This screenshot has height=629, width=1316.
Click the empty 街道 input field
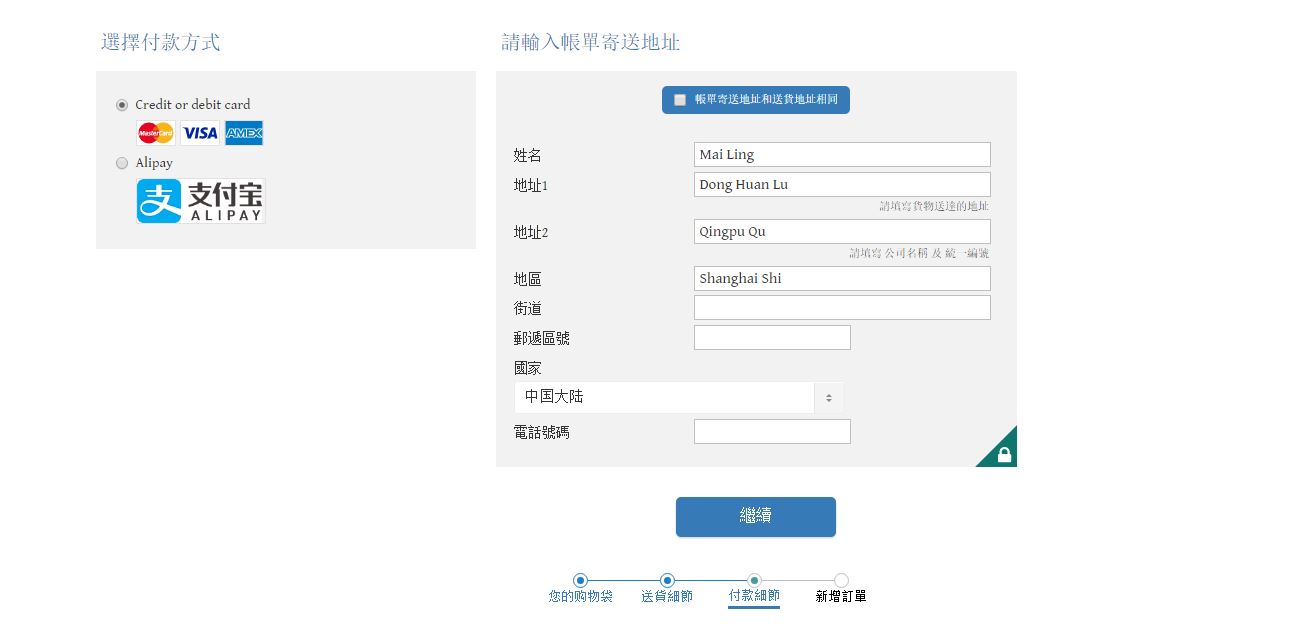pyautogui.click(x=842, y=307)
